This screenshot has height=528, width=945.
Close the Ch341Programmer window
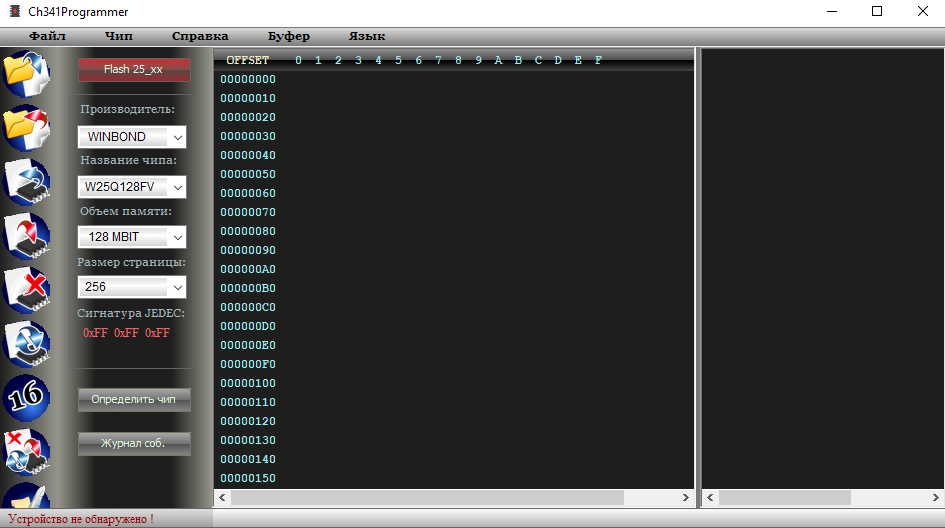(x=923, y=11)
